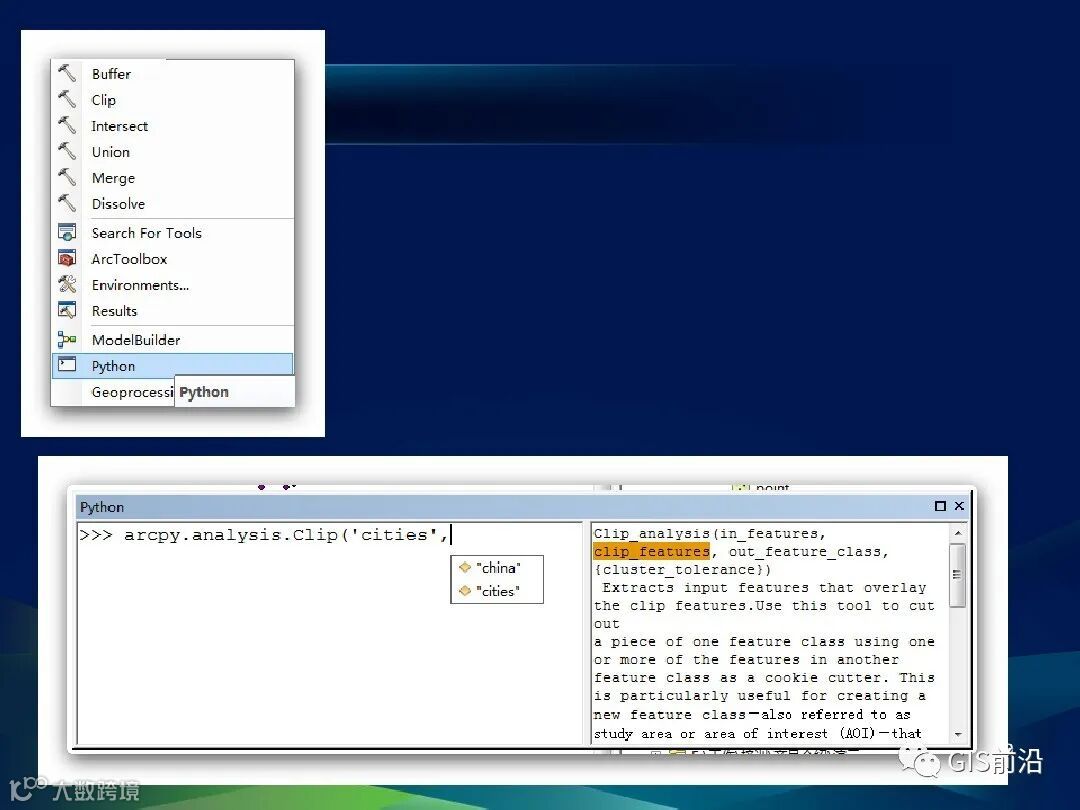Click the Search For Tools window icon
The image size is (1080, 810).
click(x=67, y=232)
